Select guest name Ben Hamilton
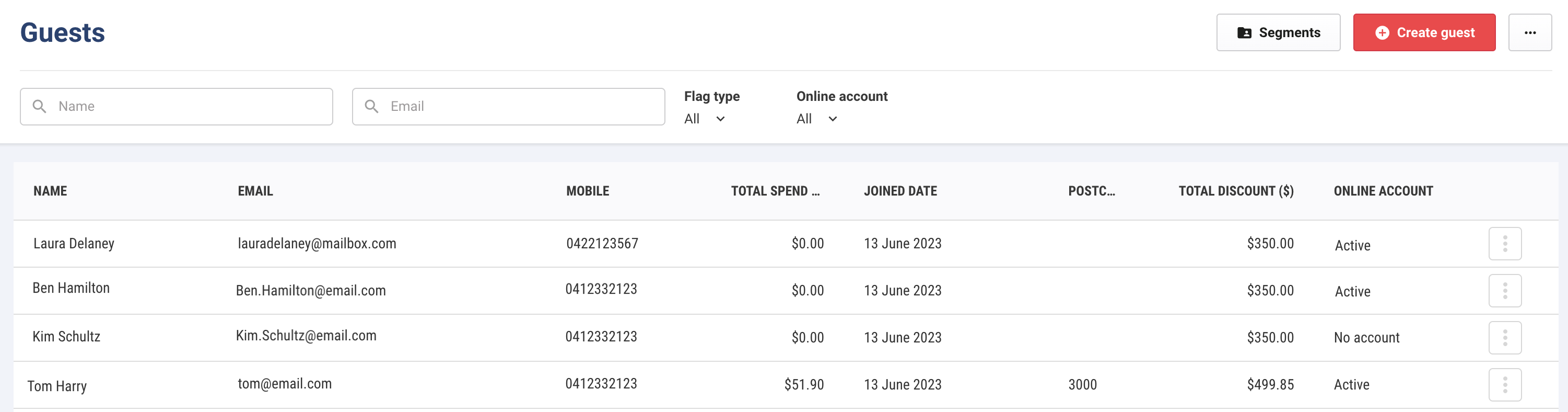This screenshot has height=412, width=1568. (71, 288)
